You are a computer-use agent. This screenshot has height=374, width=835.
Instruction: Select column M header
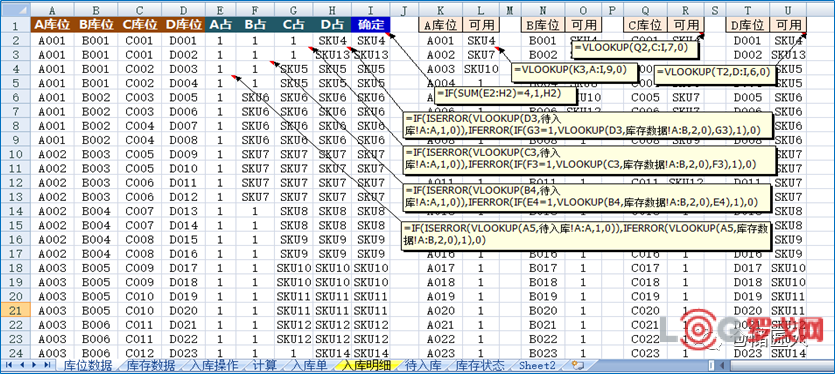510,10
